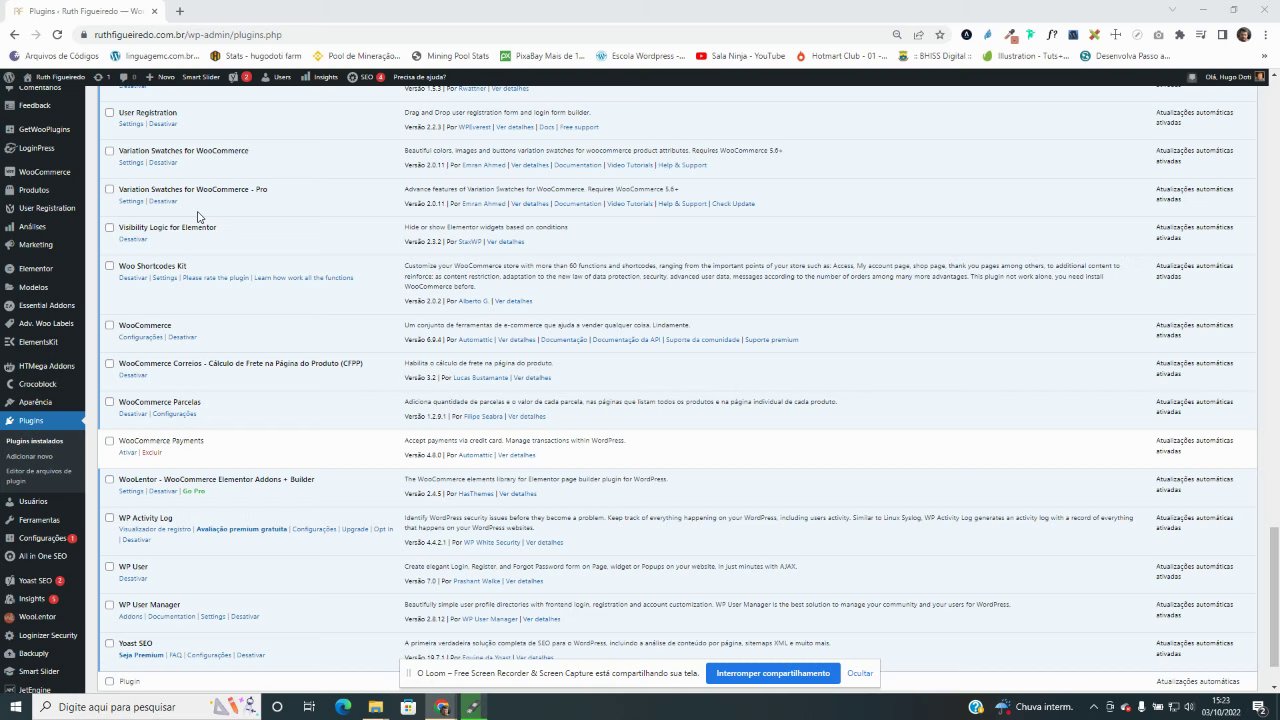
Task: Open Task View on the taskbar
Action: pos(309,707)
